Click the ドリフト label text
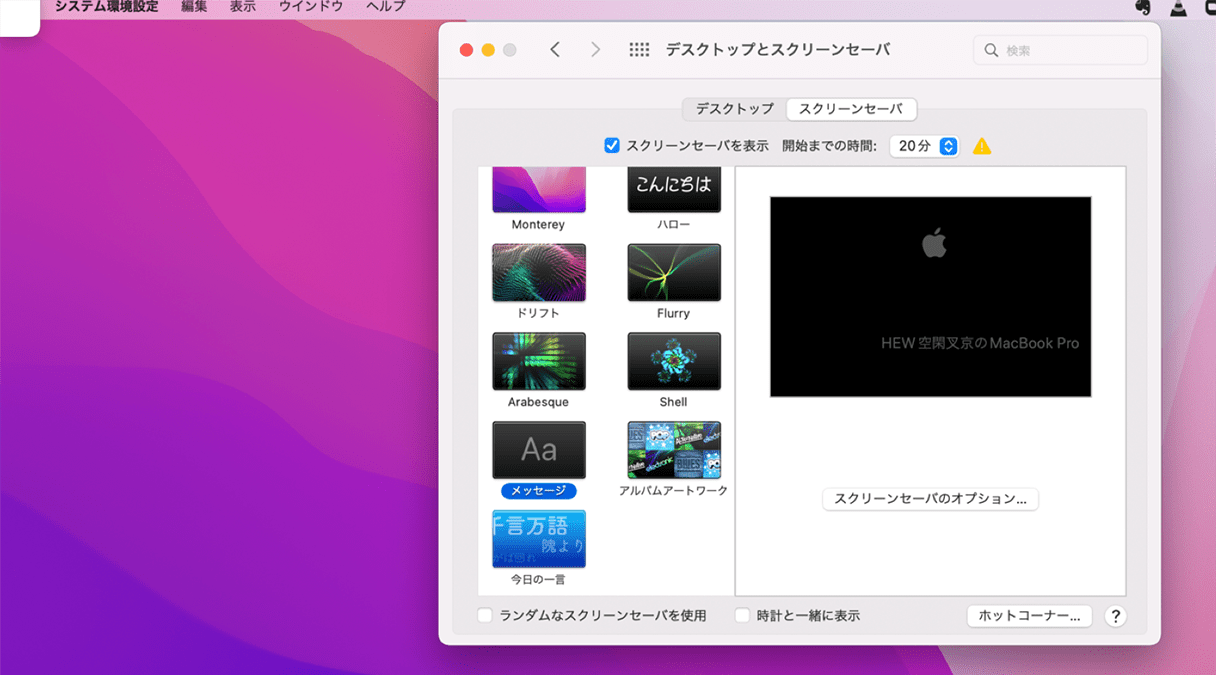The height and width of the screenshot is (675, 1216). [539, 314]
